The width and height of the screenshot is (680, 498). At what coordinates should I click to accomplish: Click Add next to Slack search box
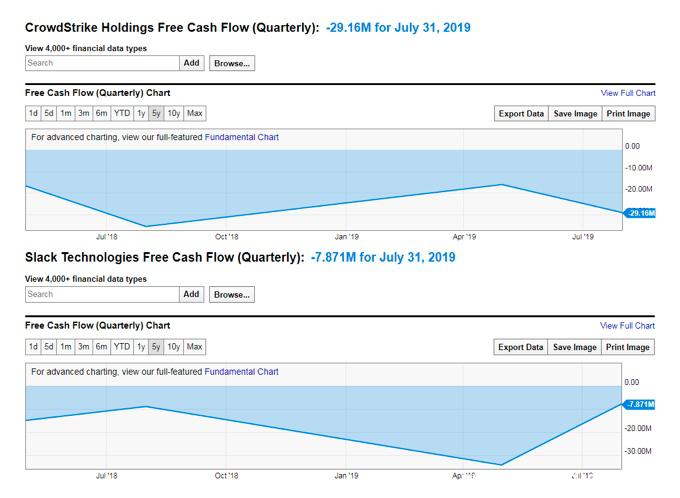point(191,294)
